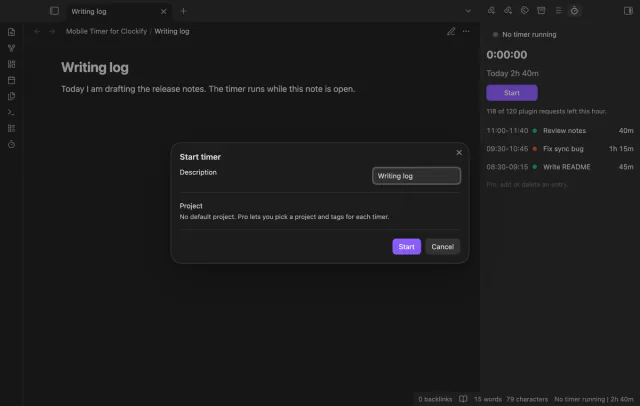This screenshot has height=406, width=640.
Task: Open quick switcher from the ribbon
Action: [x=11, y=32]
